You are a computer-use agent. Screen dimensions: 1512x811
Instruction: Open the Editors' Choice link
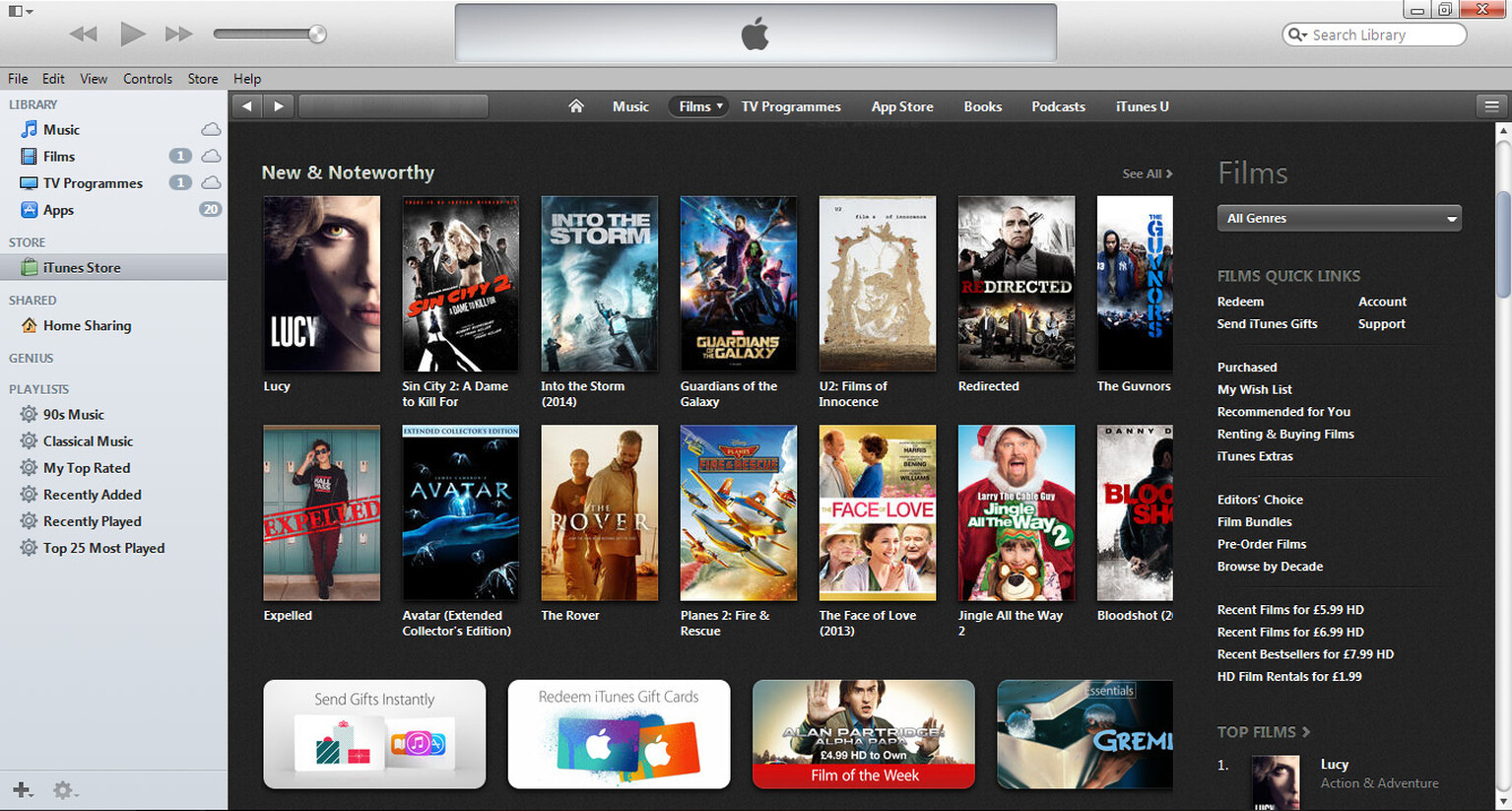coord(1260,500)
